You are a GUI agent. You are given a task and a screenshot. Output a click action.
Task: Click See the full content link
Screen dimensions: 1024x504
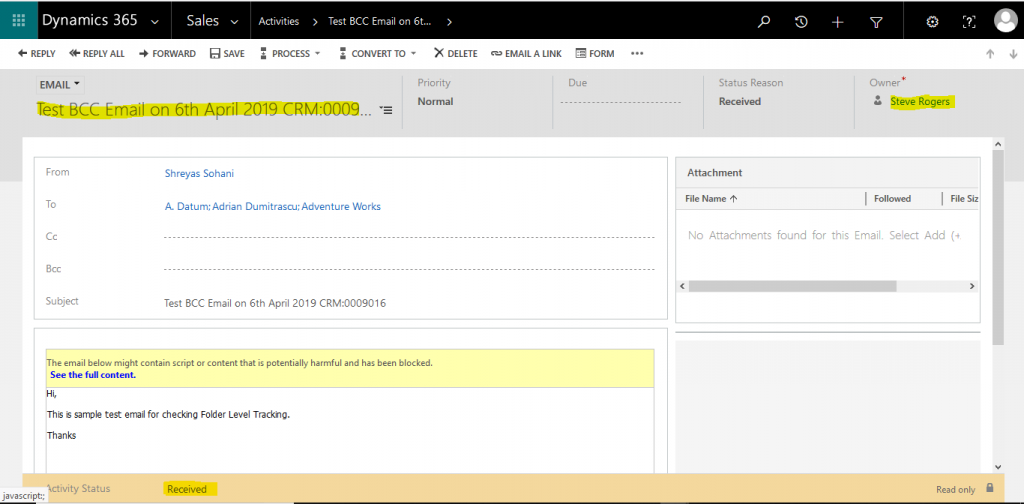point(93,375)
